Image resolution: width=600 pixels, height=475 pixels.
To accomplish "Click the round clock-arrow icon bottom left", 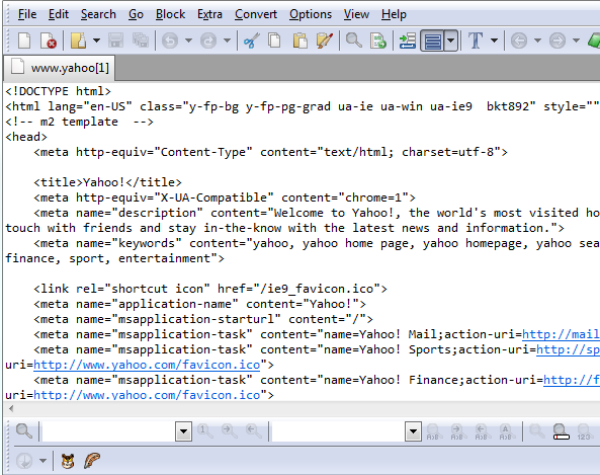I will point(24,460).
